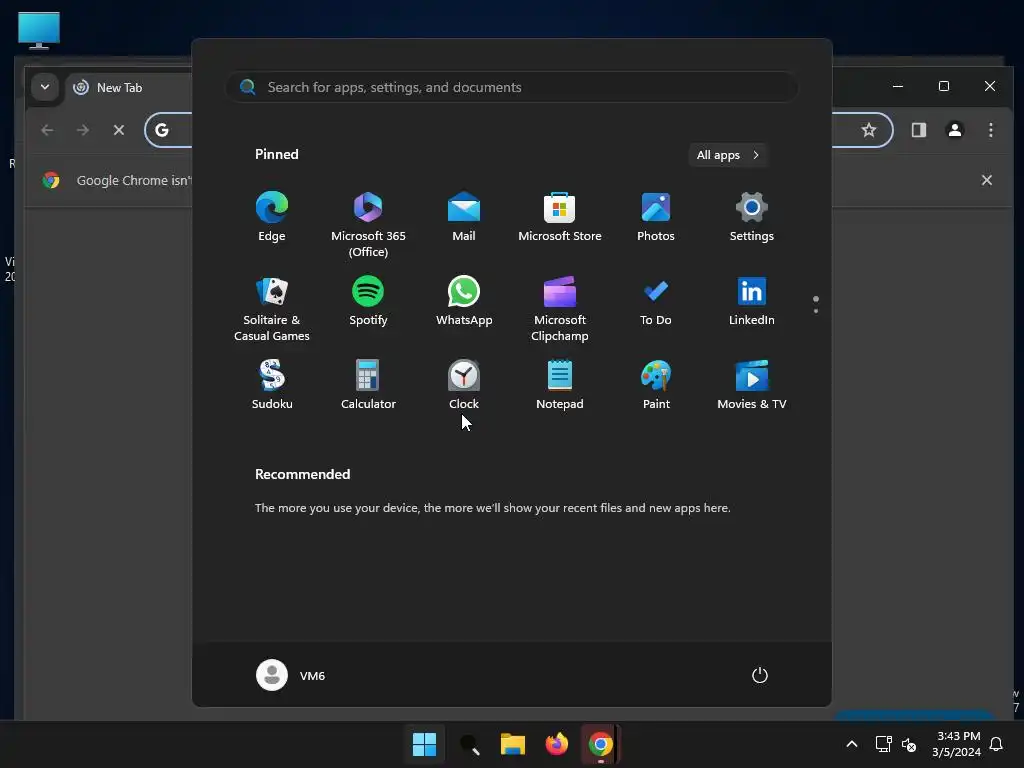
Task: Toggle the Chrome side panel
Action: [919, 130]
